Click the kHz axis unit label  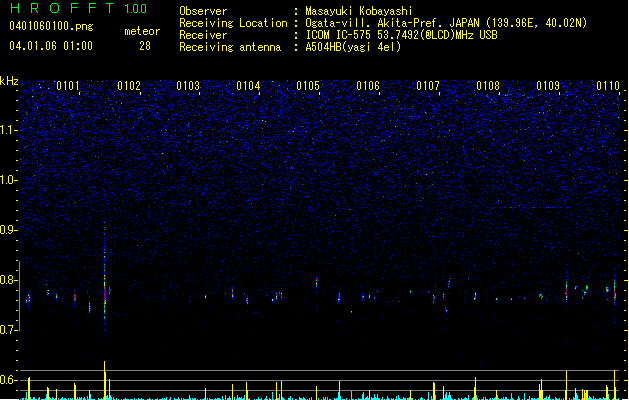(9, 81)
